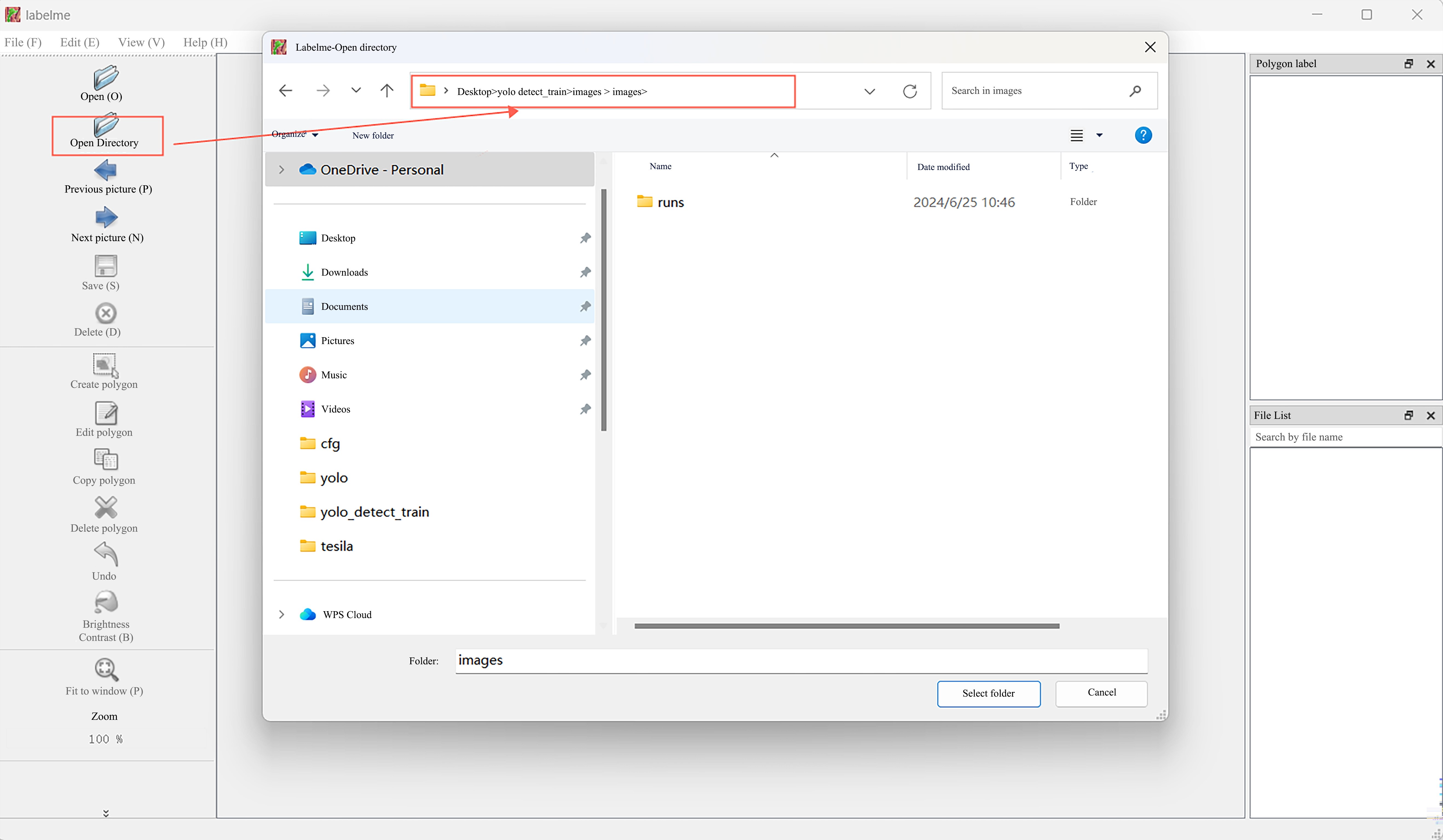Refresh the directory listing

pyautogui.click(x=909, y=91)
